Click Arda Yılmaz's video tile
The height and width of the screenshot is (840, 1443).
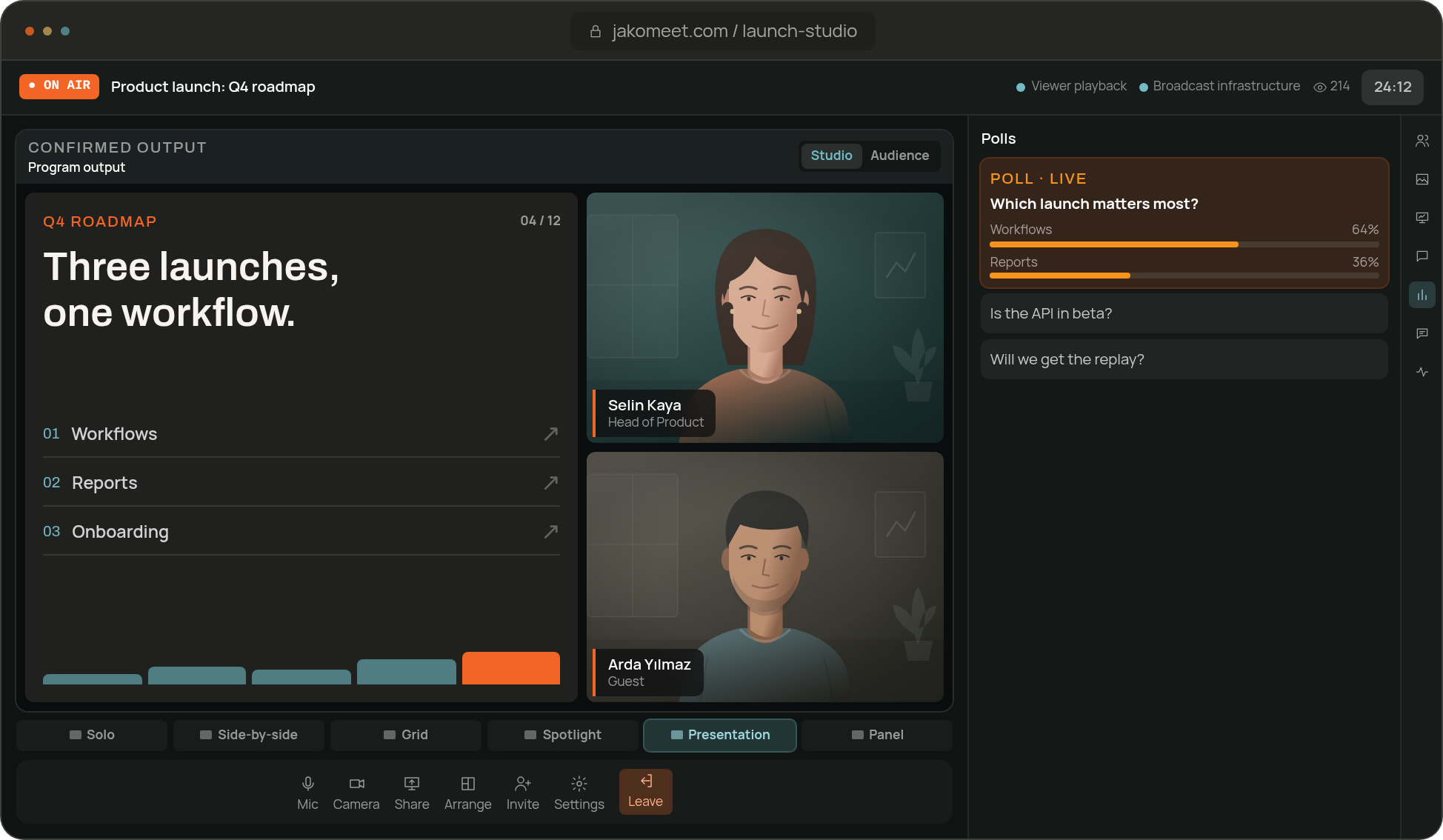[x=764, y=577]
